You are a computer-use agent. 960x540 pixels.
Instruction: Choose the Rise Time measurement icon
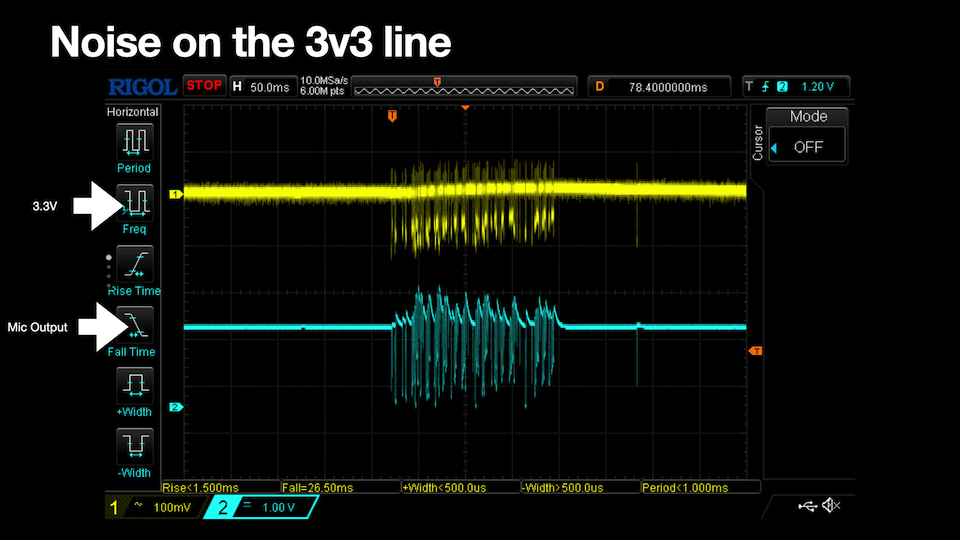pos(135,263)
